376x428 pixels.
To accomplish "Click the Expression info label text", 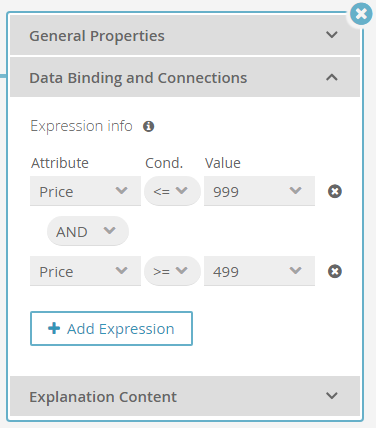I will click(x=81, y=126).
